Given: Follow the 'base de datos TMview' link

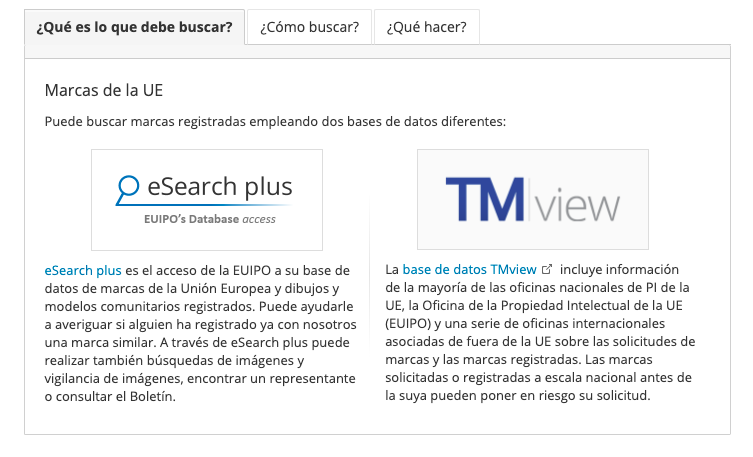Looking at the screenshot, I should click(x=469, y=270).
